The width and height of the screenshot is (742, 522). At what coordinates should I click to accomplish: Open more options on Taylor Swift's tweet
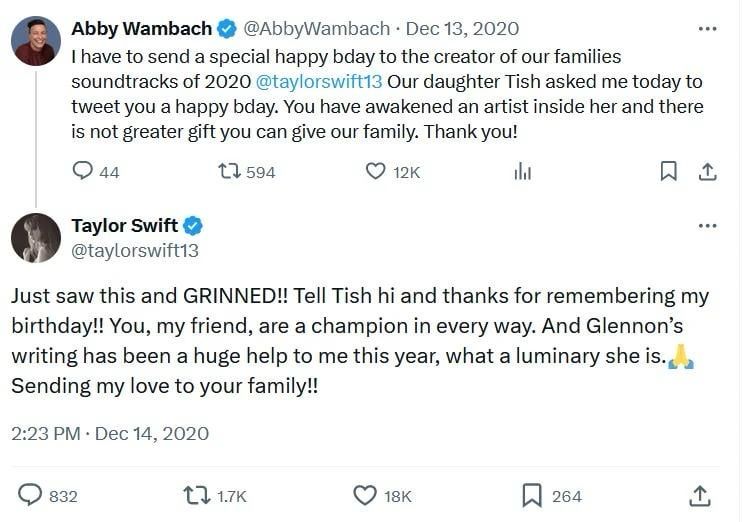[x=707, y=226]
